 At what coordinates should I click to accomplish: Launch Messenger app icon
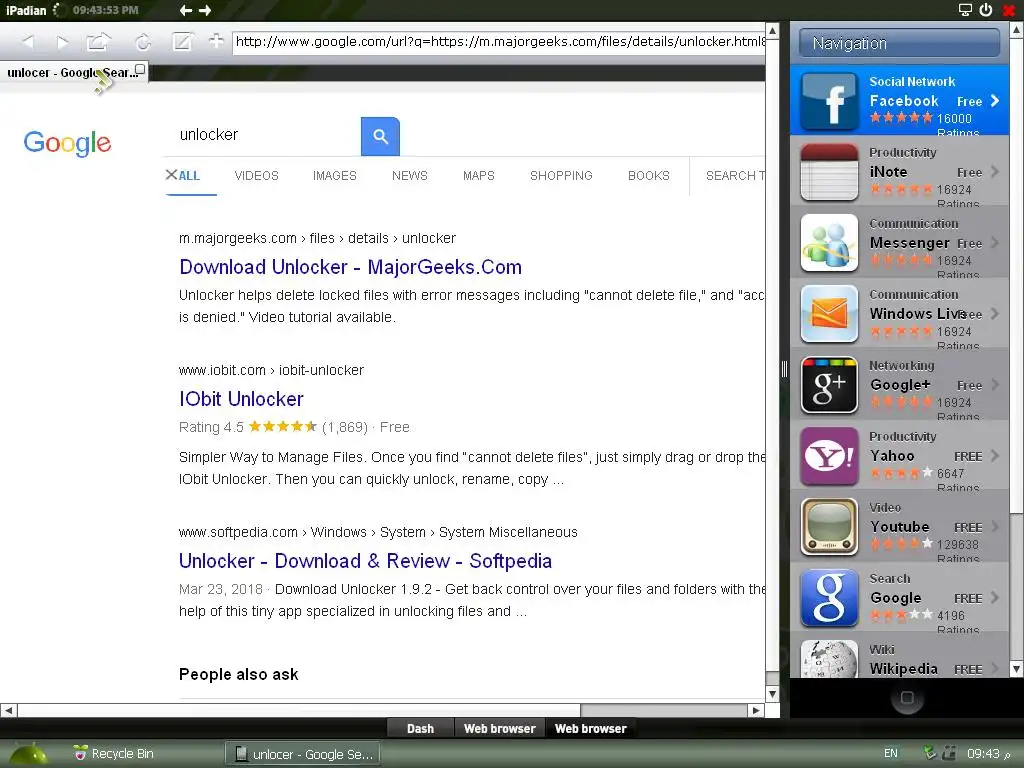pyautogui.click(x=829, y=243)
